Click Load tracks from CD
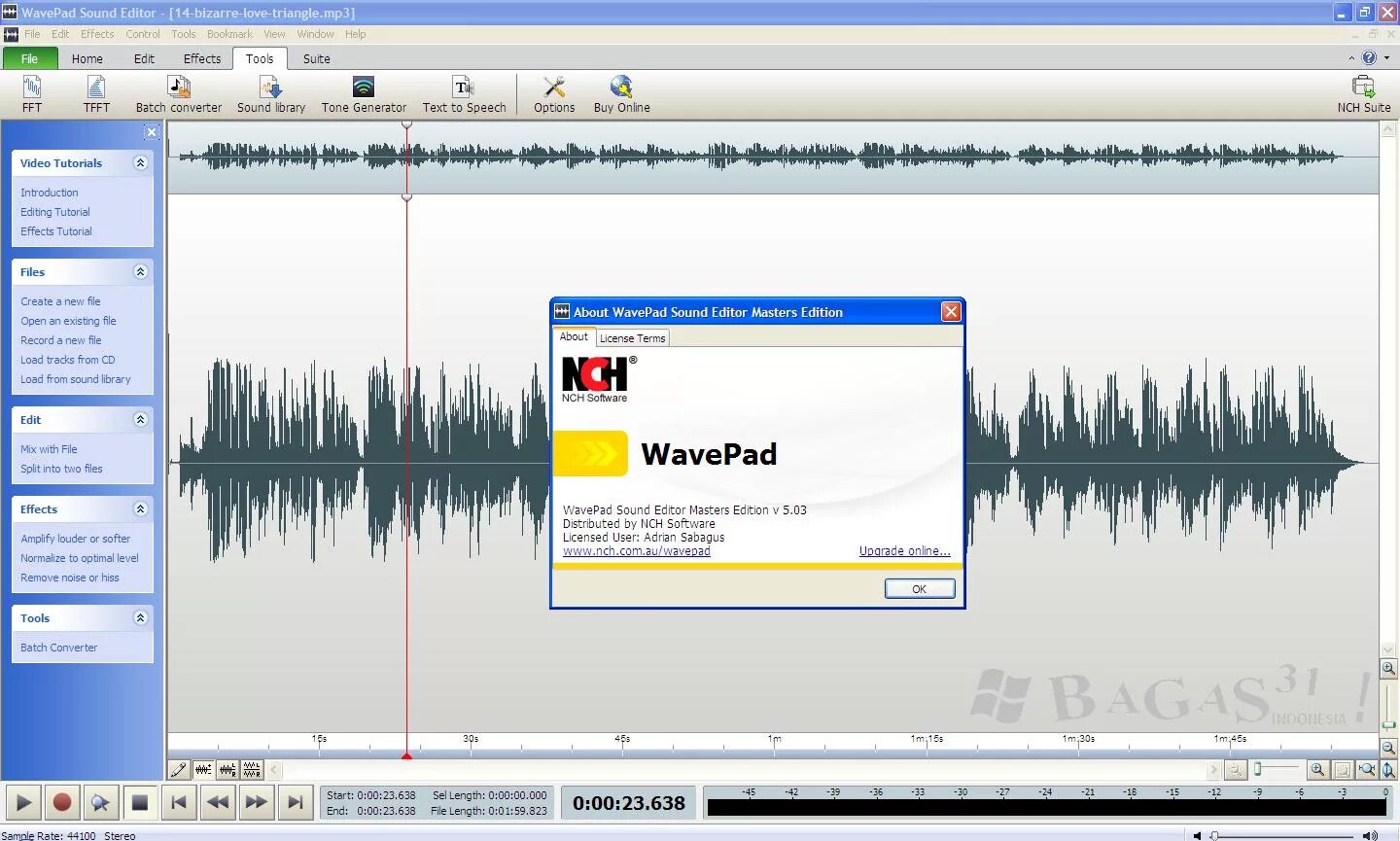The image size is (1400, 841). click(x=68, y=360)
